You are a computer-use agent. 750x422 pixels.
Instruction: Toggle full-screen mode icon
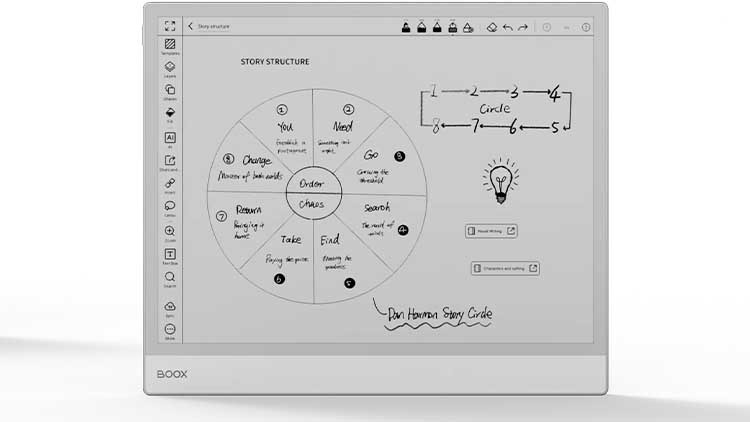click(170, 26)
